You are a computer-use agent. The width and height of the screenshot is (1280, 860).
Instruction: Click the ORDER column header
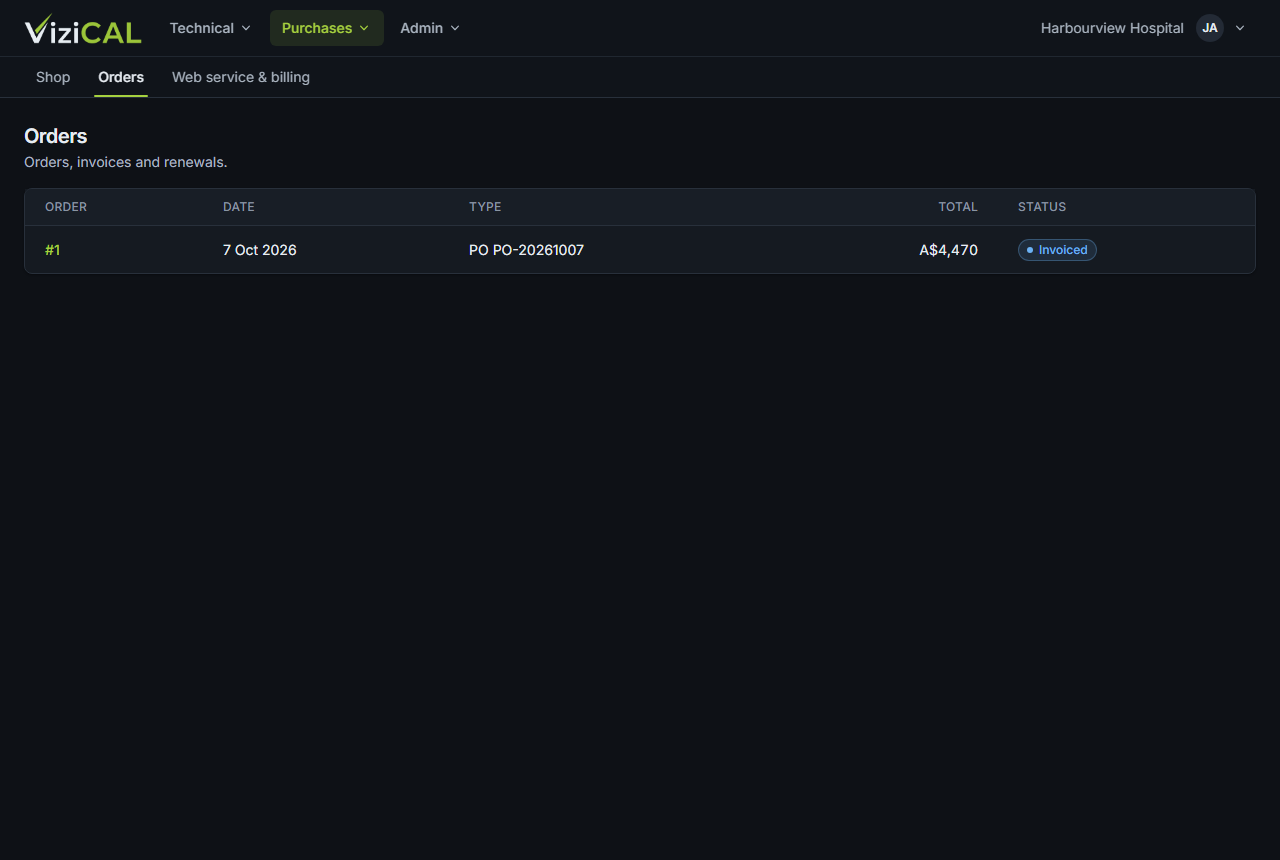[x=66, y=207]
